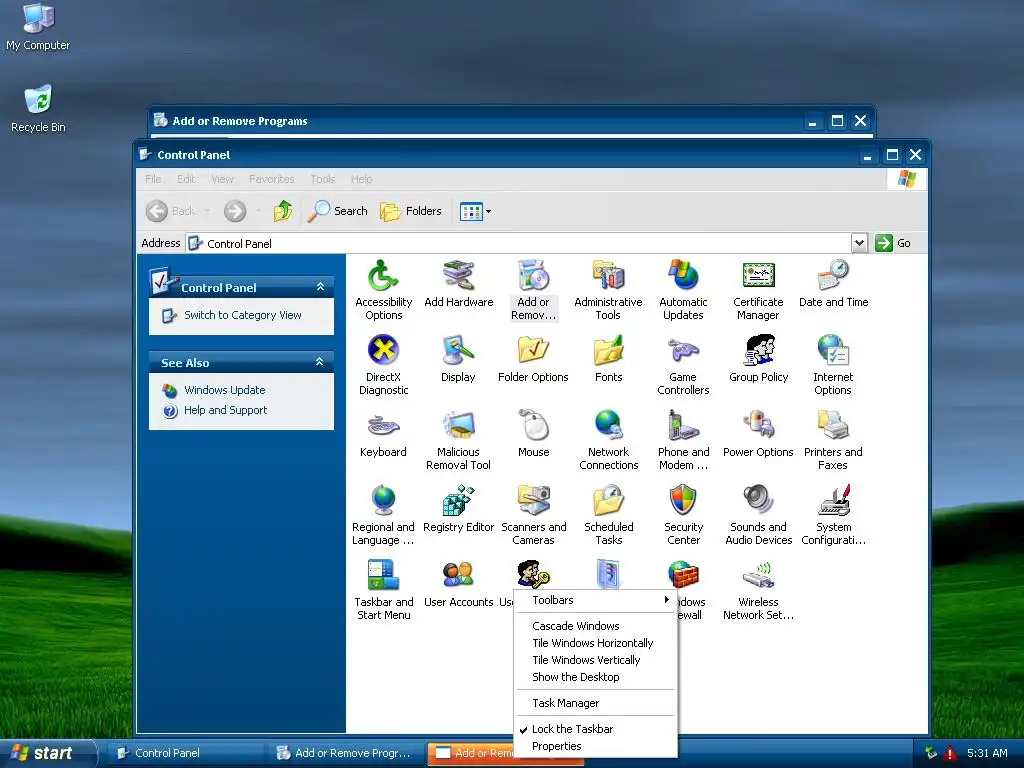The height and width of the screenshot is (768, 1024).
Task: Open Wireless Network Setup icon
Action: click(x=758, y=591)
